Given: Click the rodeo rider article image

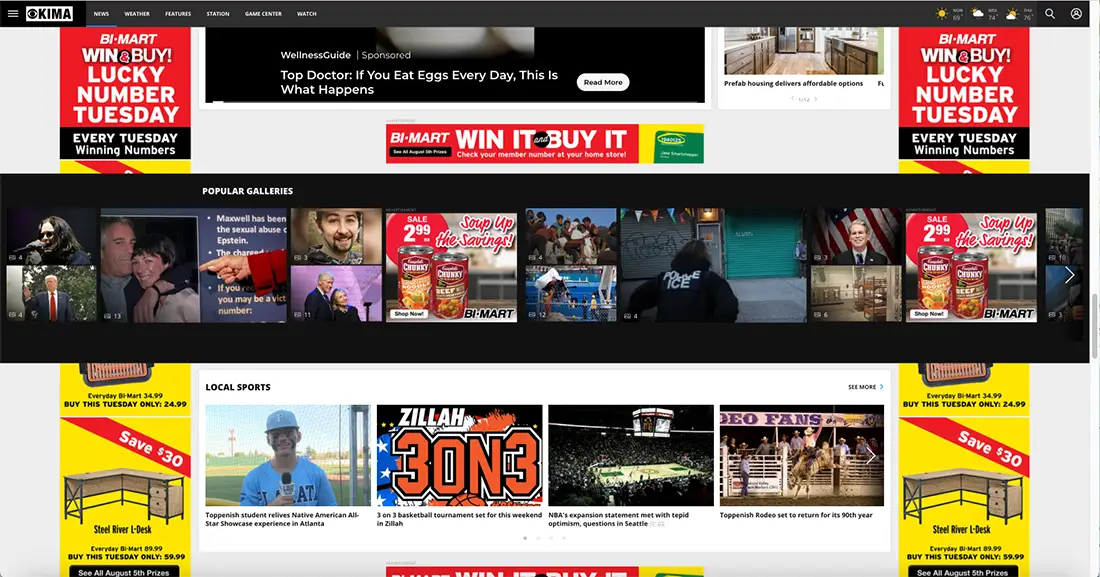Looking at the screenshot, I should click(x=802, y=455).
